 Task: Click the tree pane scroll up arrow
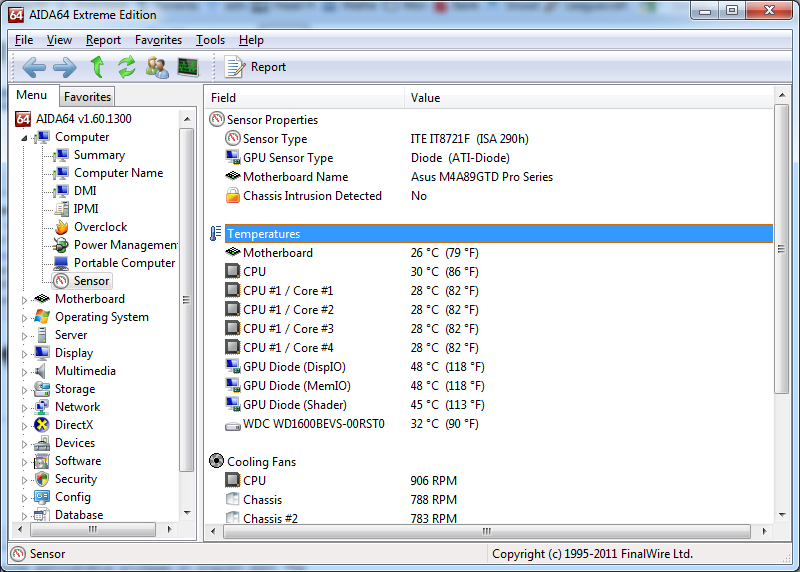pos(187,119)
